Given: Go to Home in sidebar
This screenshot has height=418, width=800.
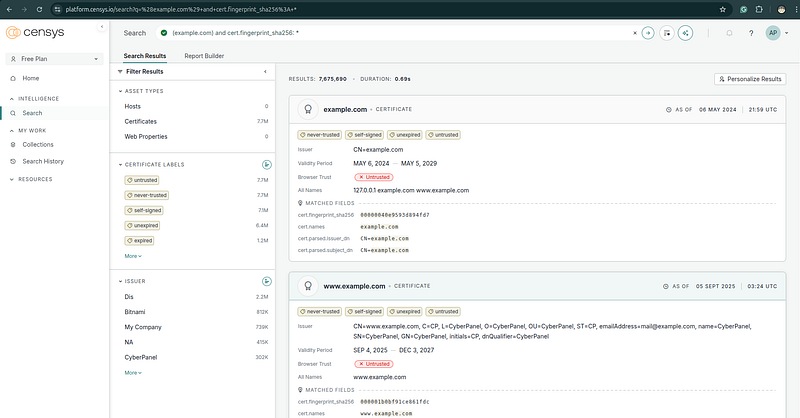Looking at the screenshot, I should click(x=31, y=78).
